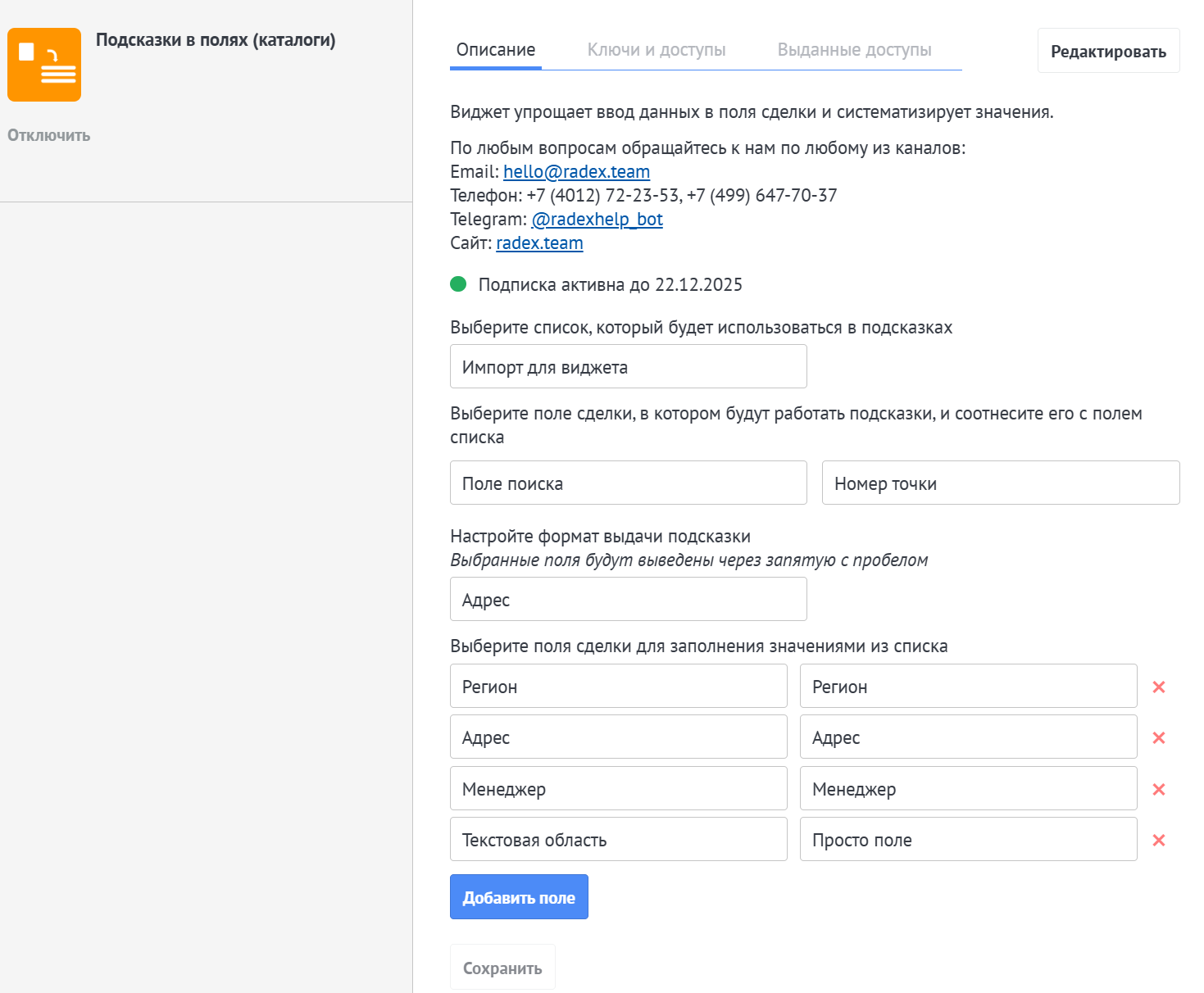Screen dimensions: 1204x993
Task: Delete the Адрес field mapping row
Action: click(x=1158, y=738)
